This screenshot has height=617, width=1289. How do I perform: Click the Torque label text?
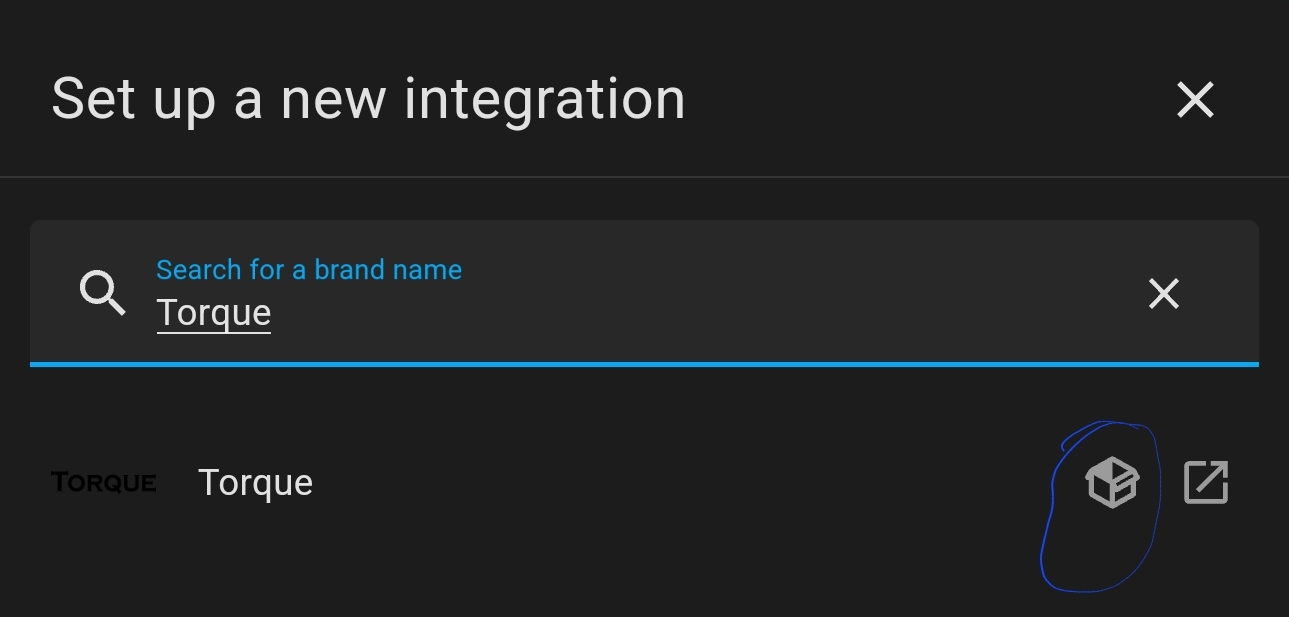(255, 482)
